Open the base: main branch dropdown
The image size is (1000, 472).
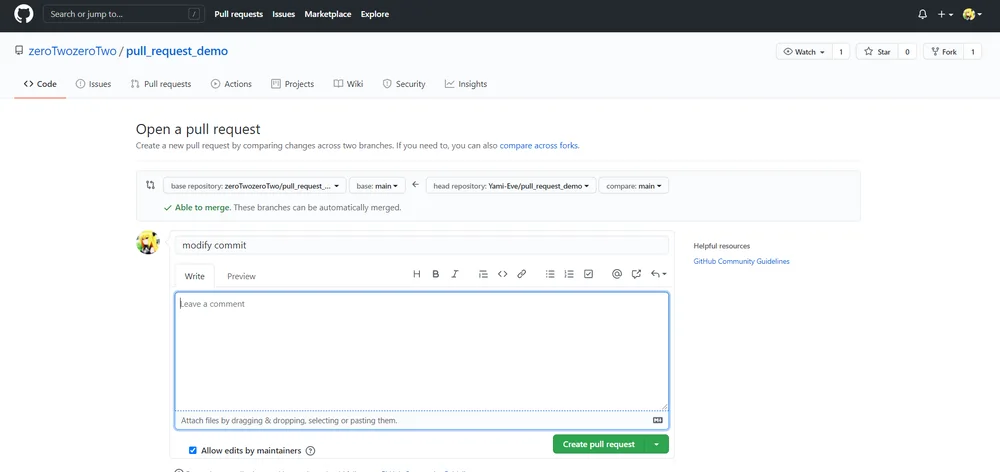click(377, 186)
